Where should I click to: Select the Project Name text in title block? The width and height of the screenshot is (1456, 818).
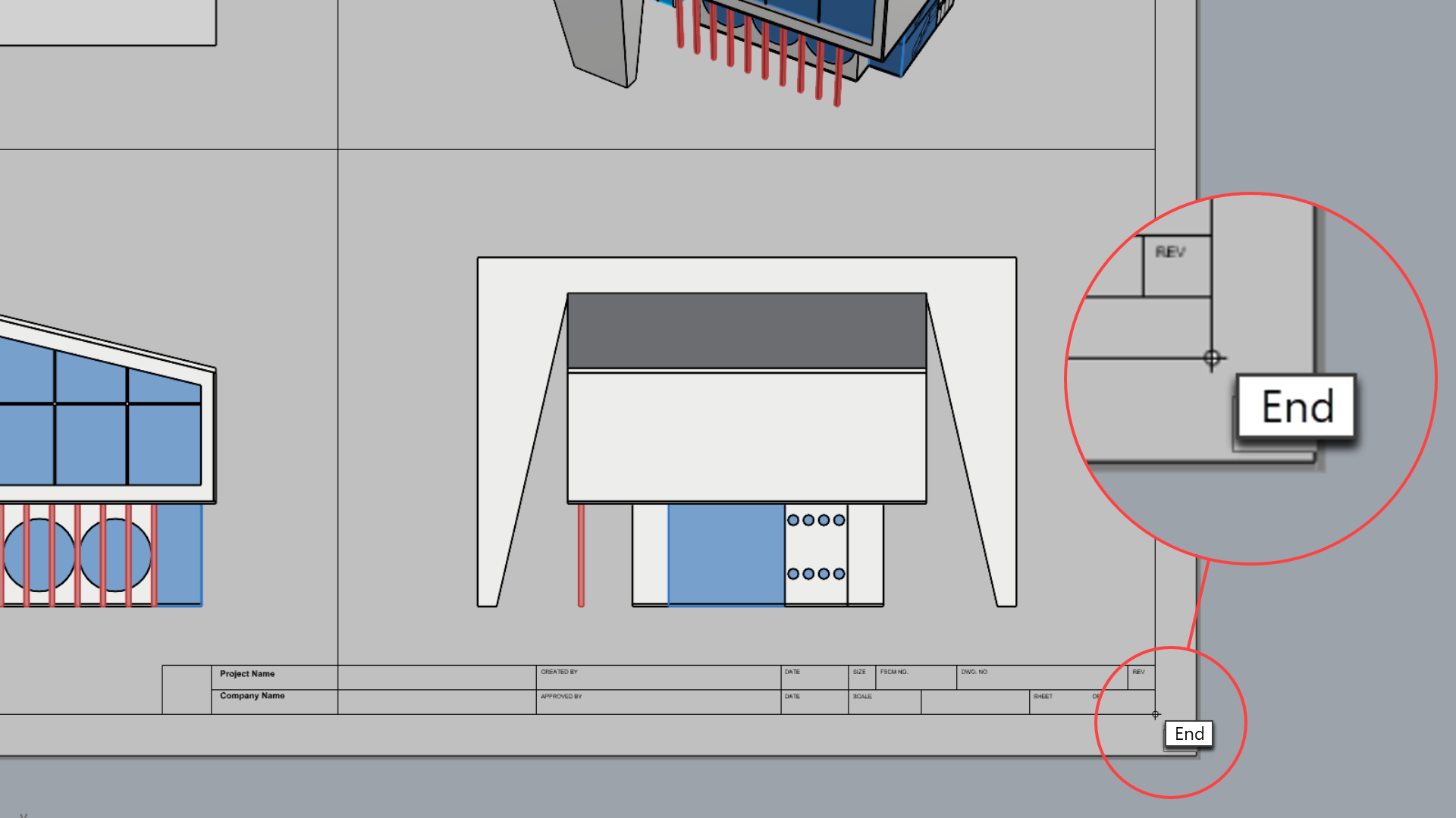pos(247,674)
